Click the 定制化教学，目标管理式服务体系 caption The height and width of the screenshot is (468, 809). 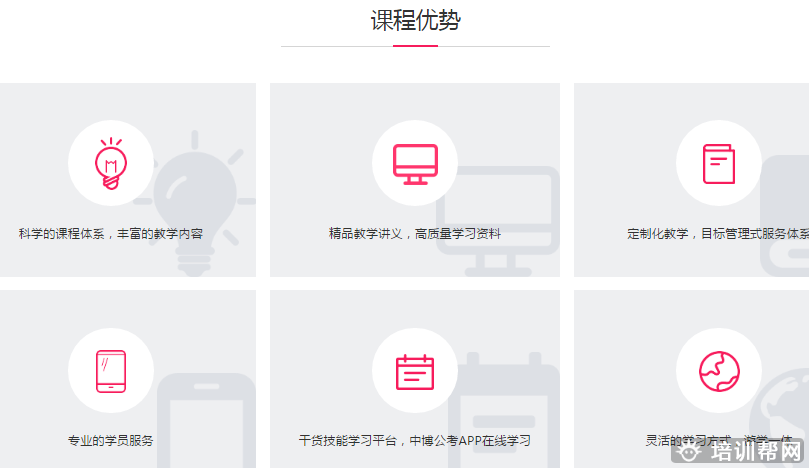click(717, 234)
